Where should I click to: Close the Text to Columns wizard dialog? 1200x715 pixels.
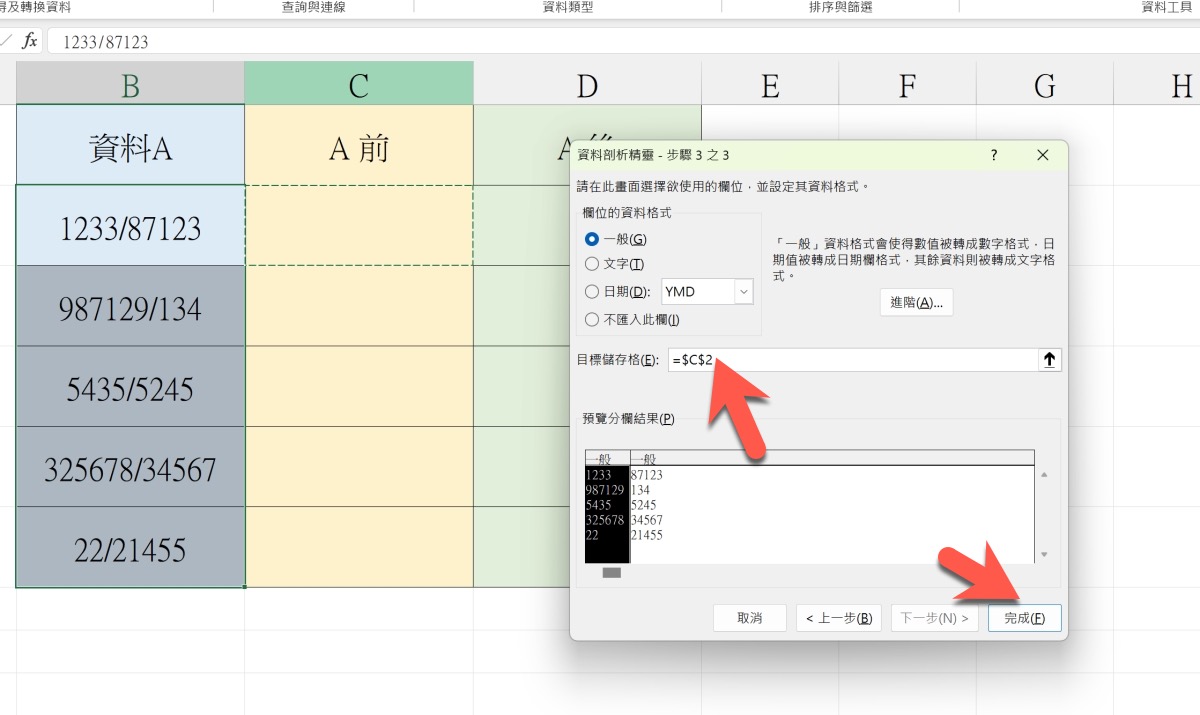(1043, 155)
